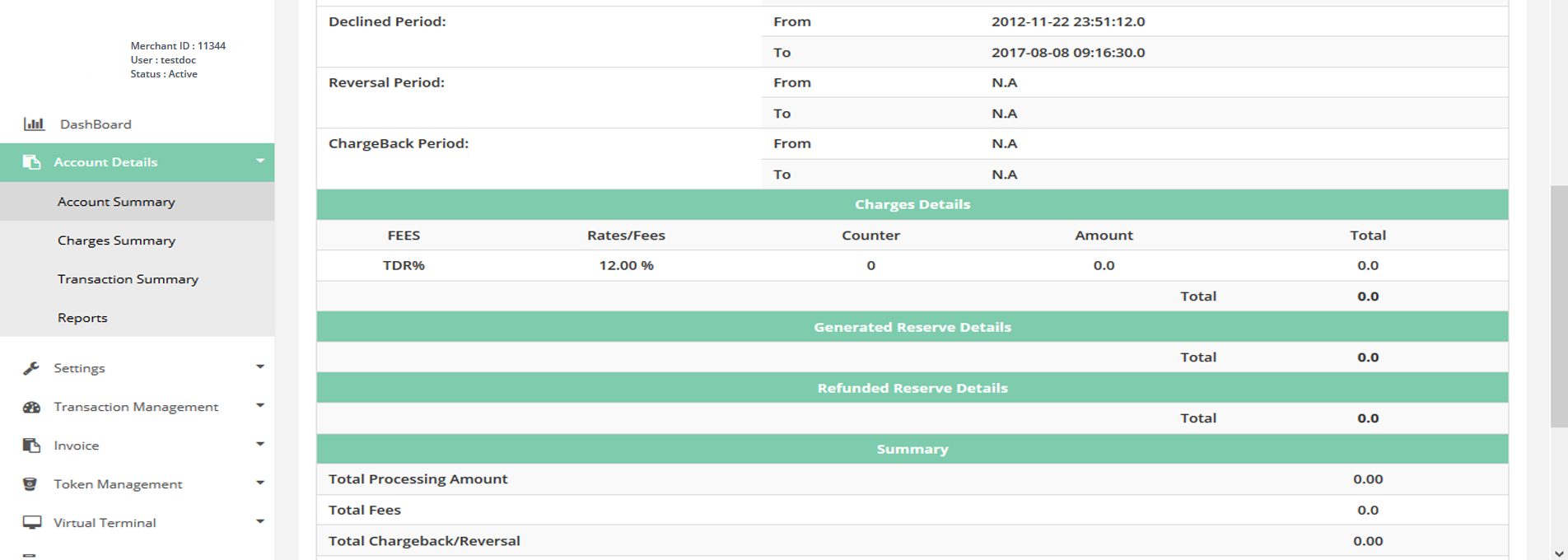Go to Transaction Summary
Image resolution: width=1568 pixels, height=560 pixels.
[x=128, y=279]
